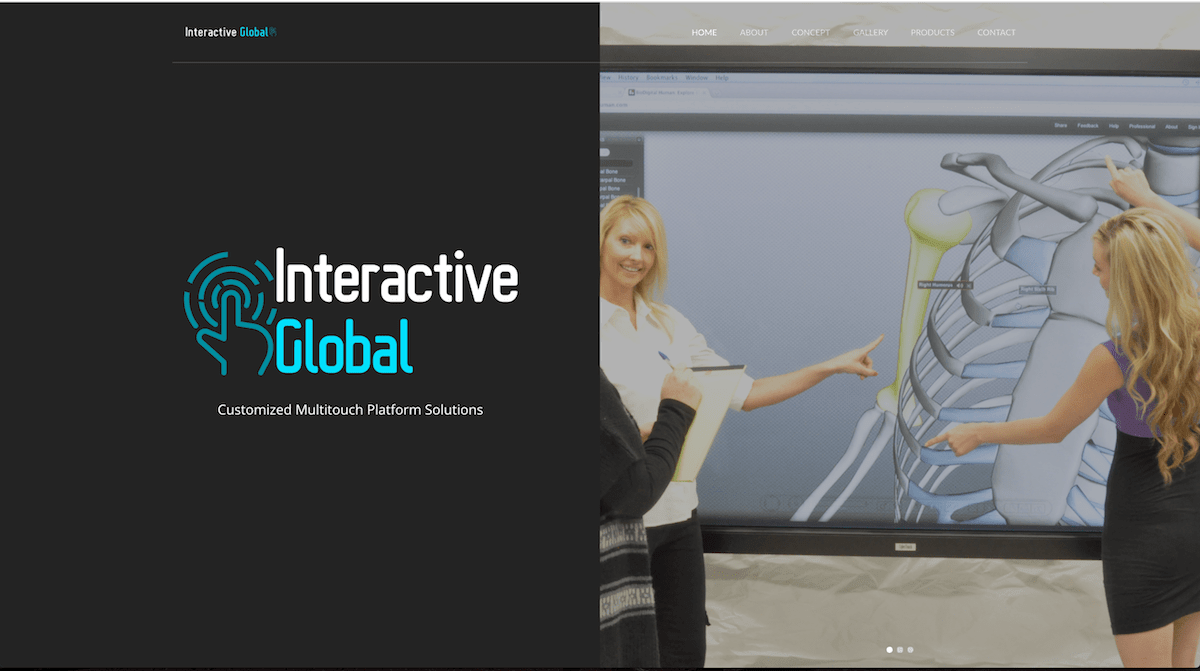This screenshot has width=1200, height=671.
Task: Click the small Interactive Global header logo
Action: (x=226, y=32)
